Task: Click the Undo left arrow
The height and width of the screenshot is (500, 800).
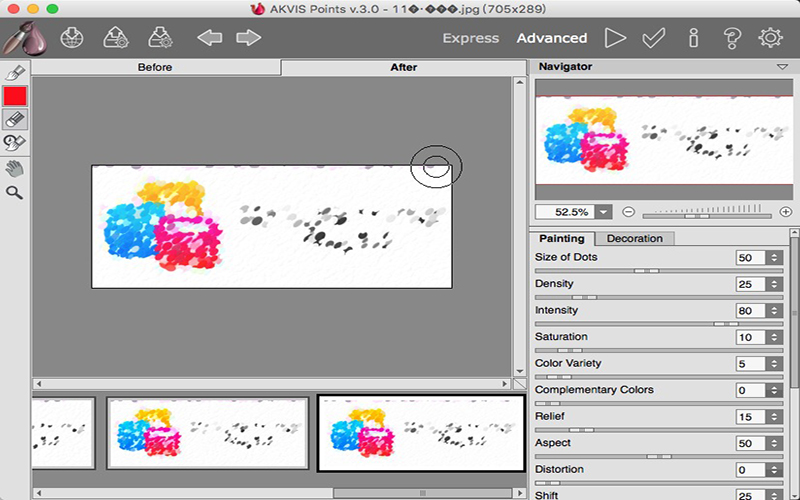Action: click(209, 38)
